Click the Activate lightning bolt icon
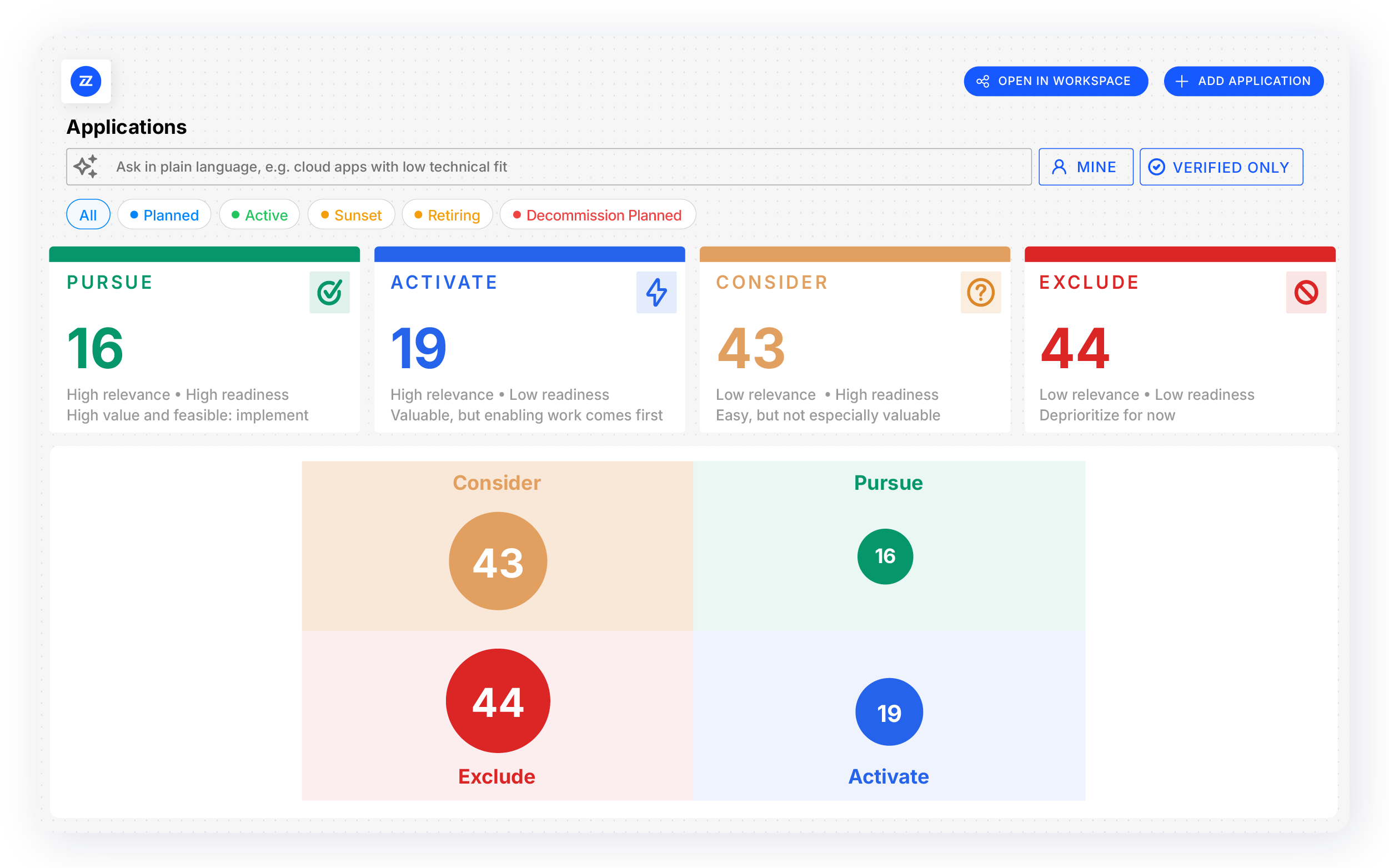Image resolution: width=1389 pixels, height=868 pixels. [656, 292]
